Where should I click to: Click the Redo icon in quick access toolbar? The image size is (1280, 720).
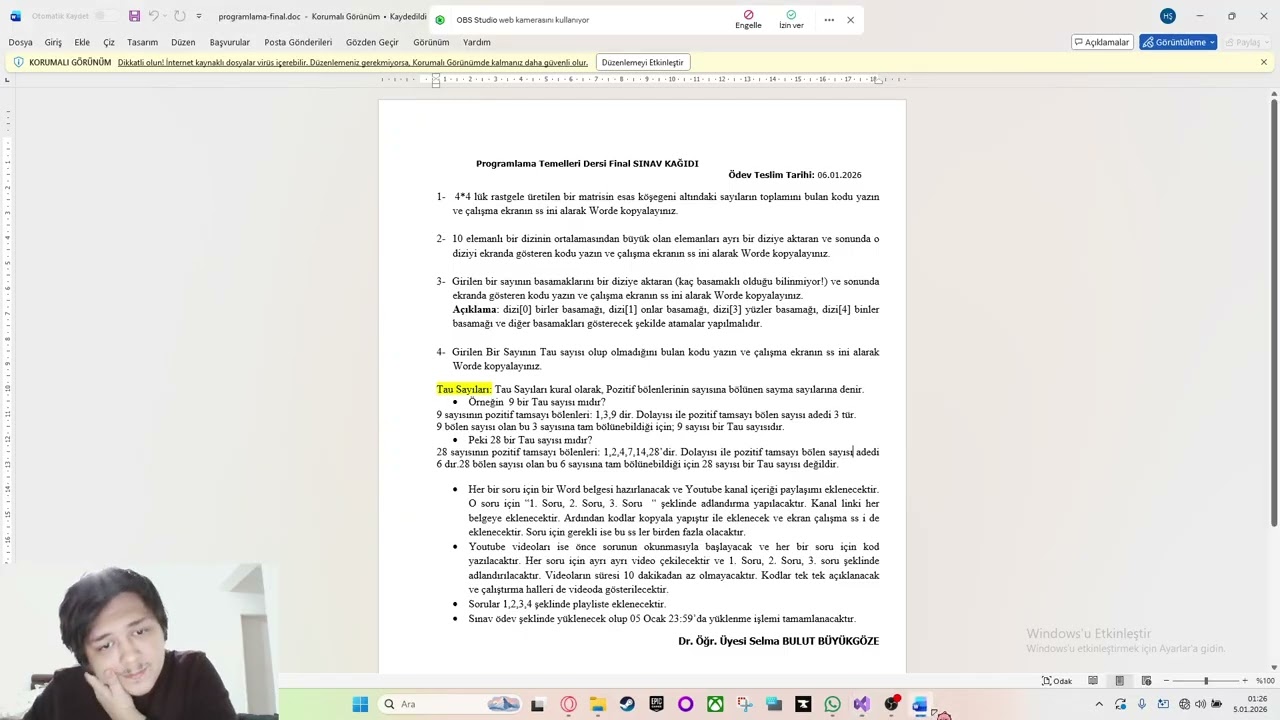tap(179, 16)
